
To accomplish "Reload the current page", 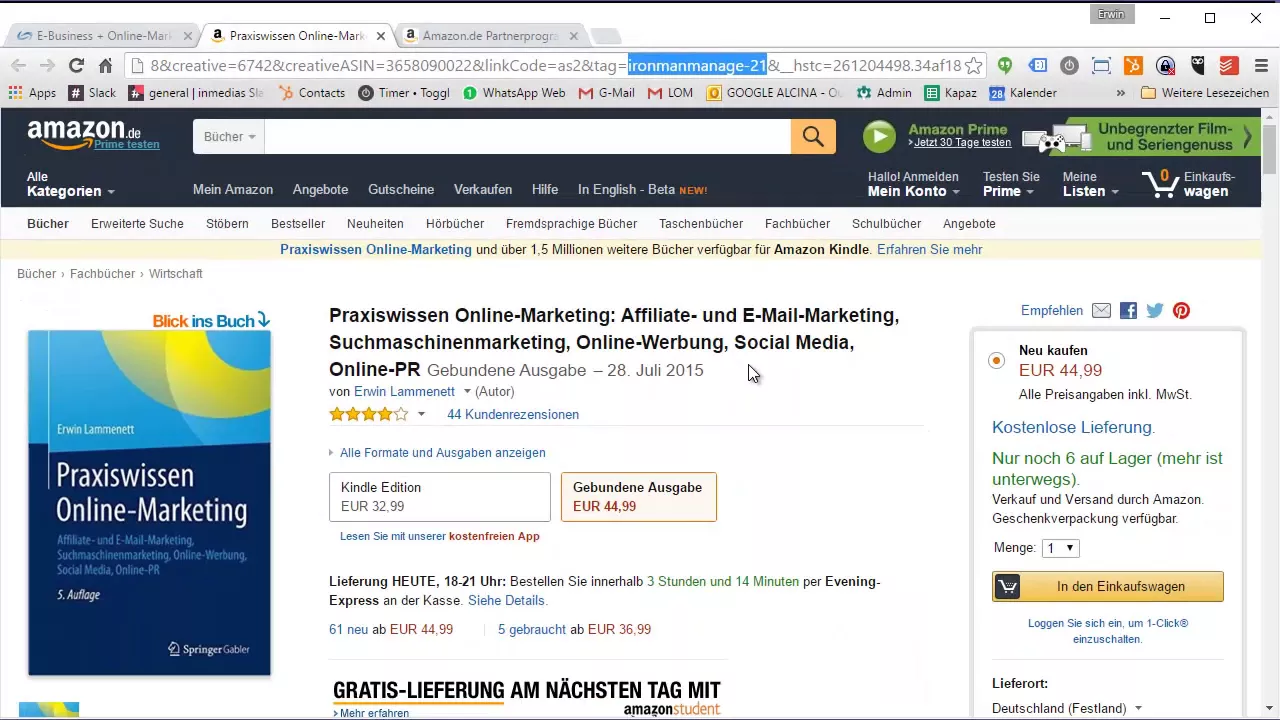I will click(76, 66).
